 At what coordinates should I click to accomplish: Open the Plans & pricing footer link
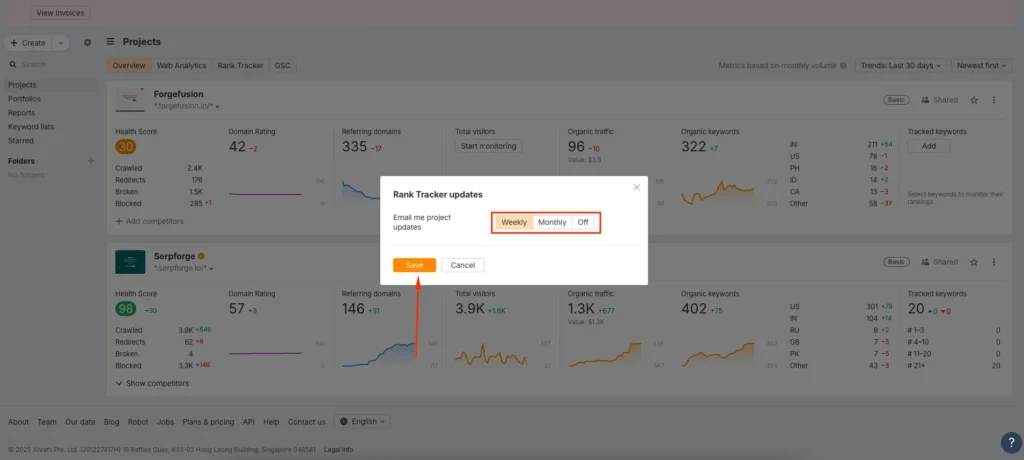(x=208, y=422)
